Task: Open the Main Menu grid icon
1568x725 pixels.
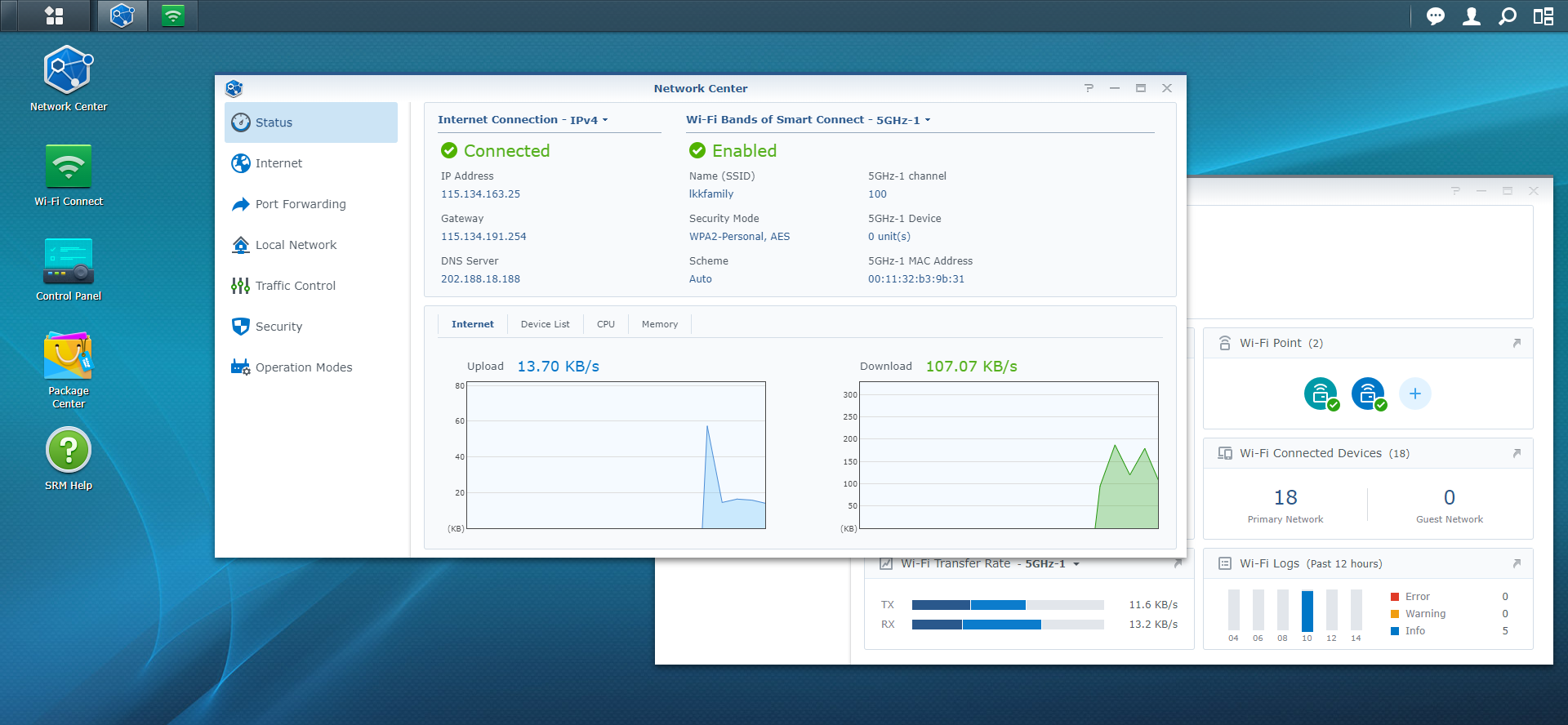Action: coord(54,16)
